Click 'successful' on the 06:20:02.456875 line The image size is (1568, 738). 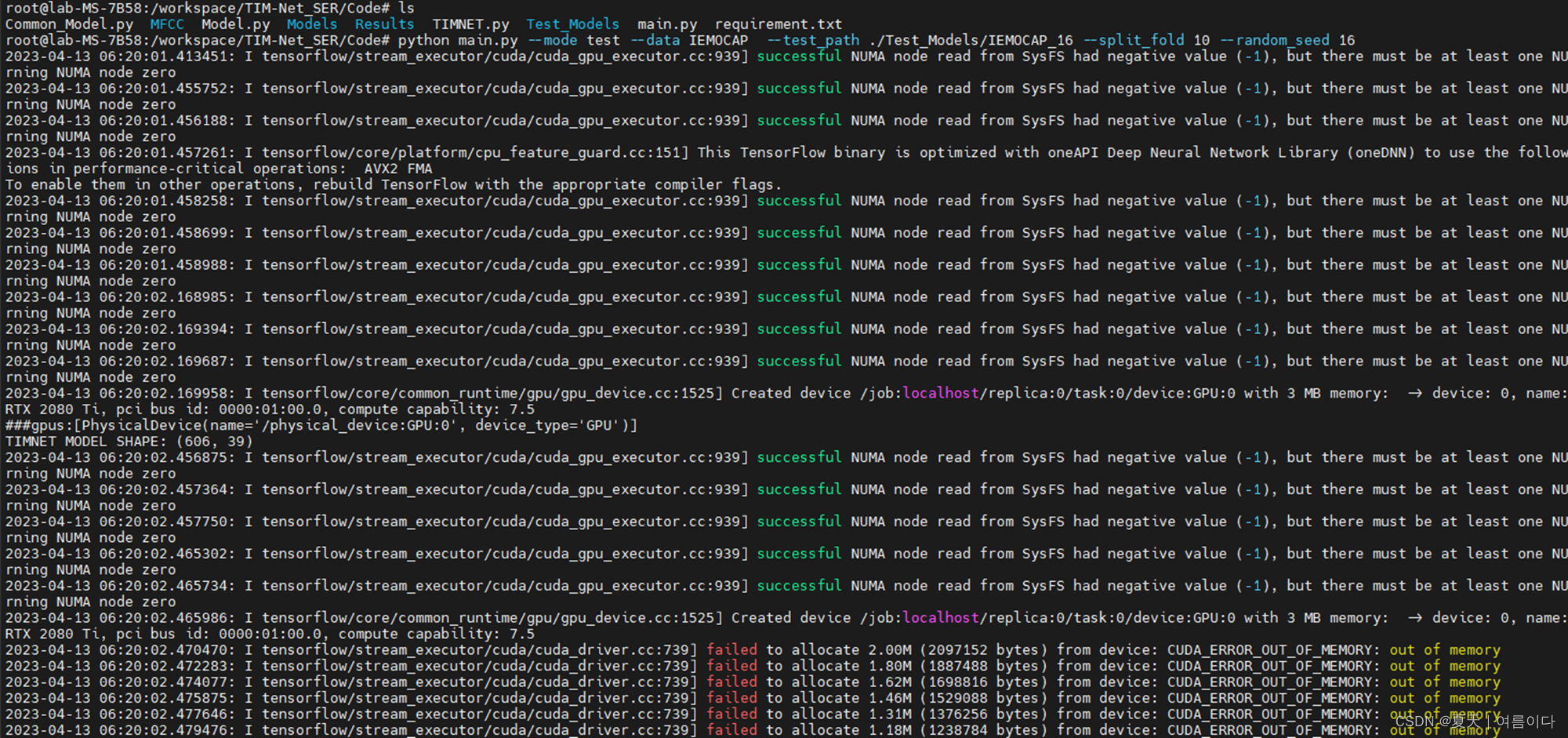tap(799, 457)
